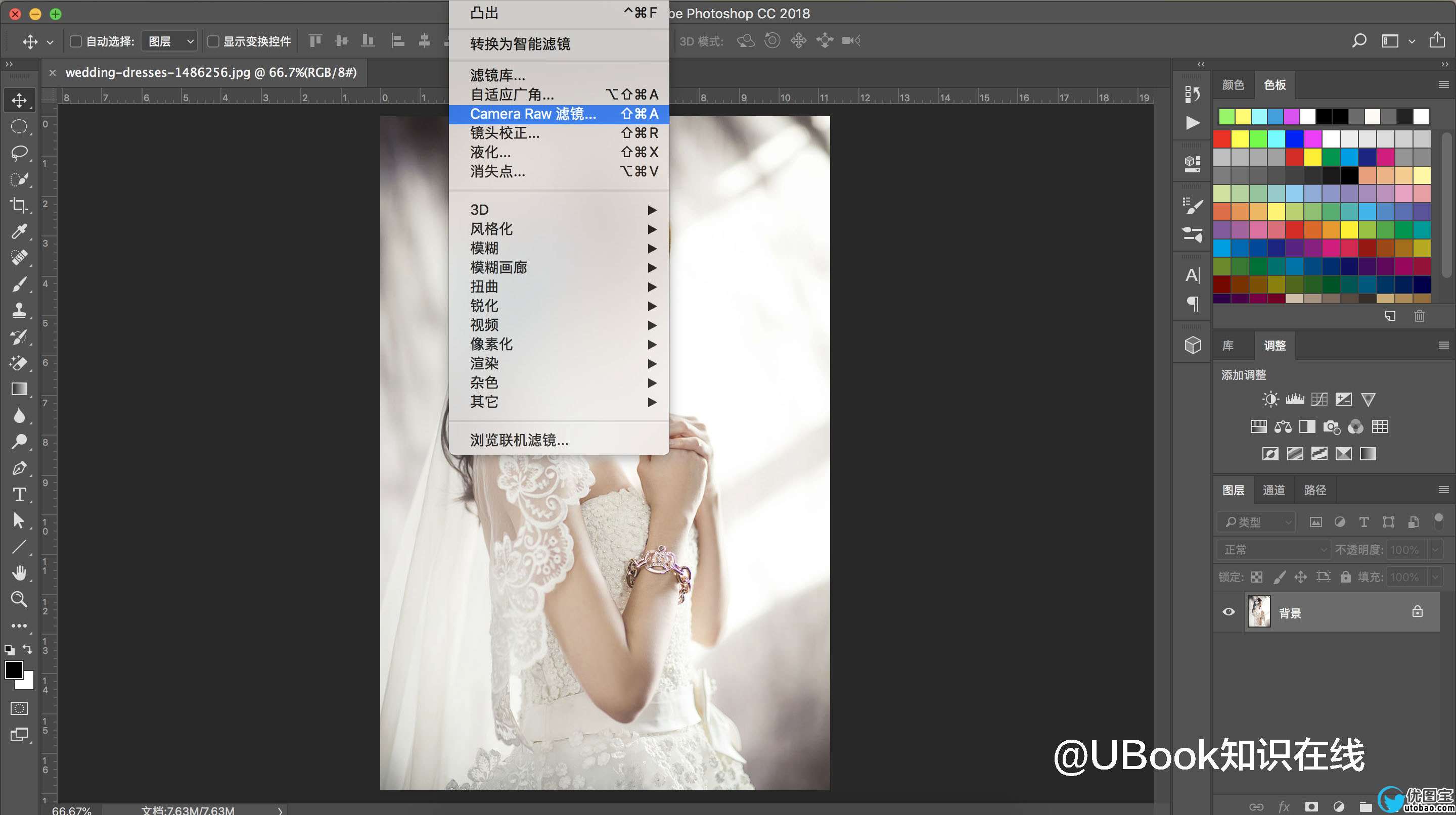This screenshot has width=1456, height=815.
Task: Toggle lock all padlock icon
Action: 1346,577
